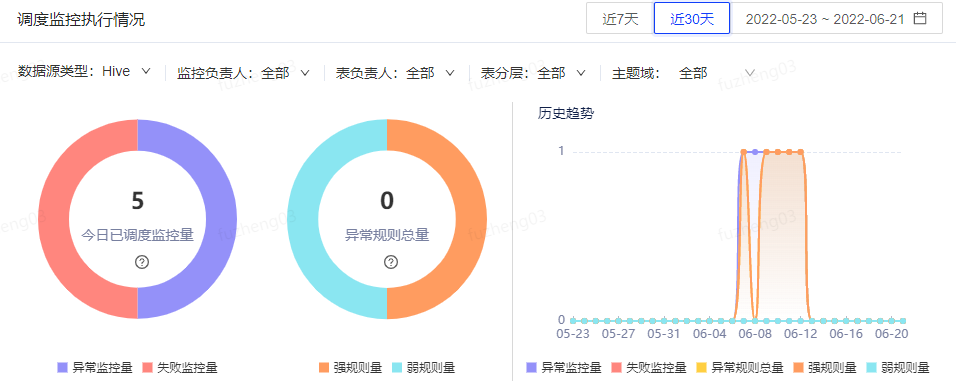The height and width of the screenshot is (385, 956).
Task: Click help icon under 今日已调度监控量
Action: [x=142, y=262]
